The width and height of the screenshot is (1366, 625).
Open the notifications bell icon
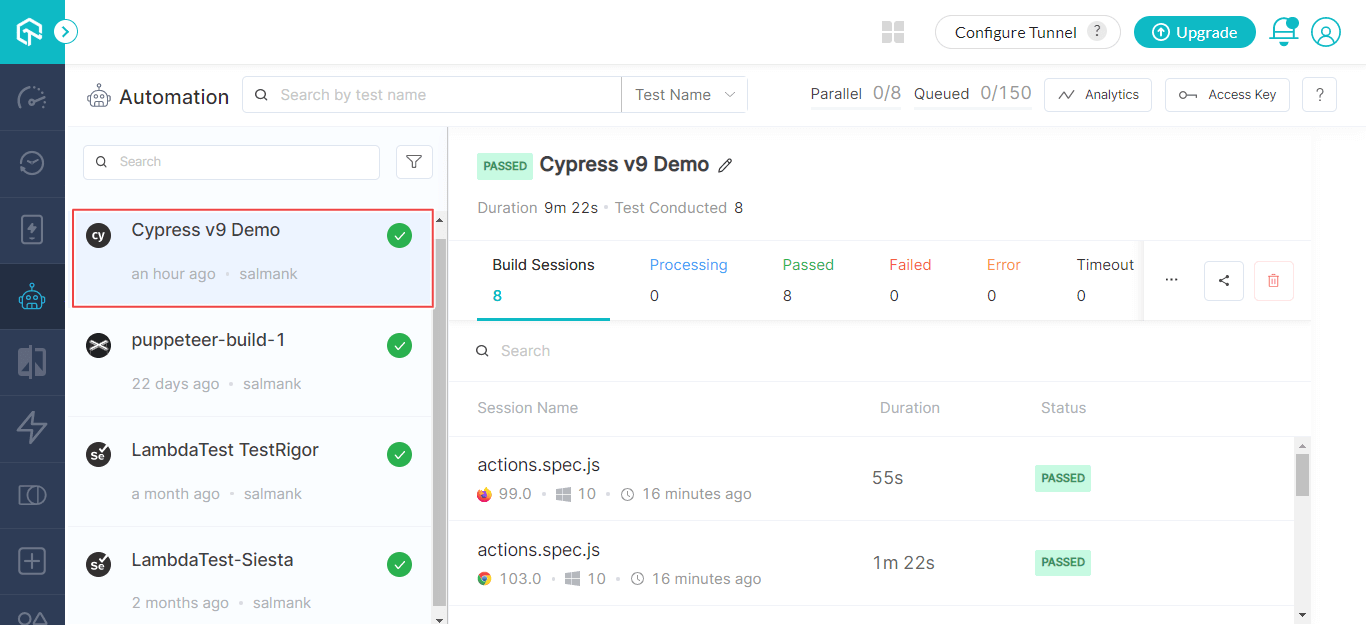point(1283,32)
